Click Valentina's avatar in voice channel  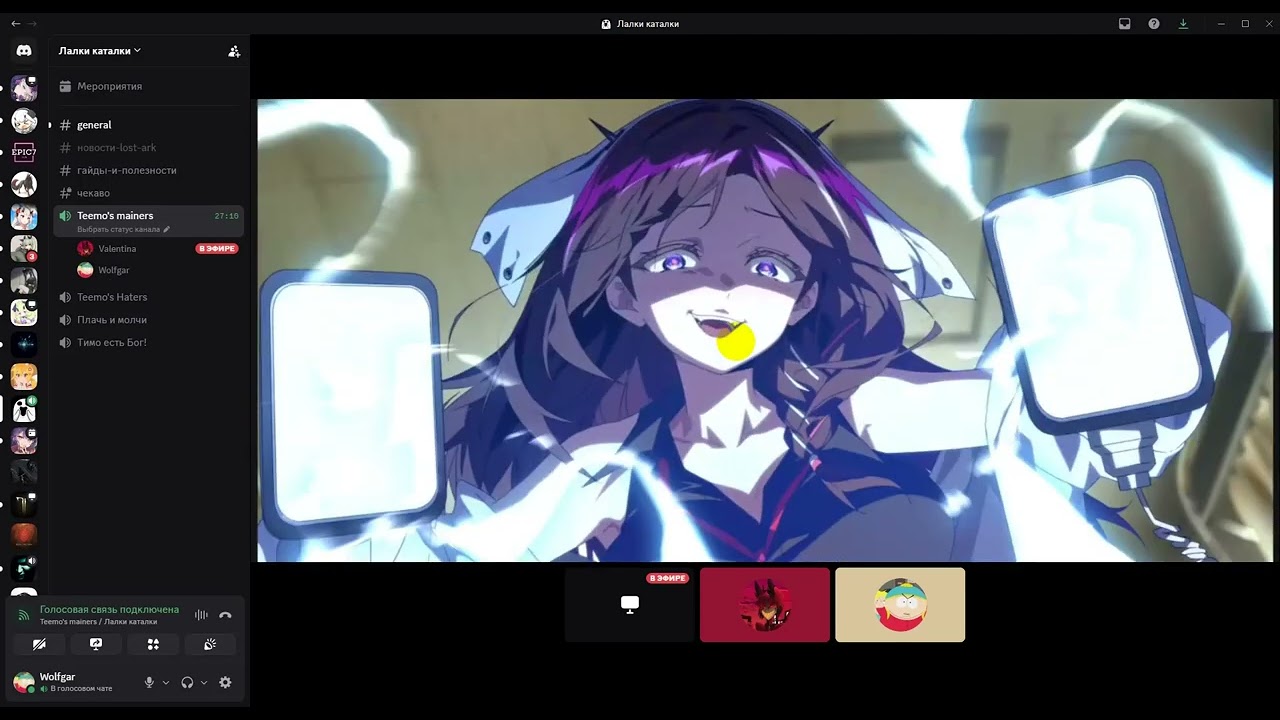(x=85, y=248)
